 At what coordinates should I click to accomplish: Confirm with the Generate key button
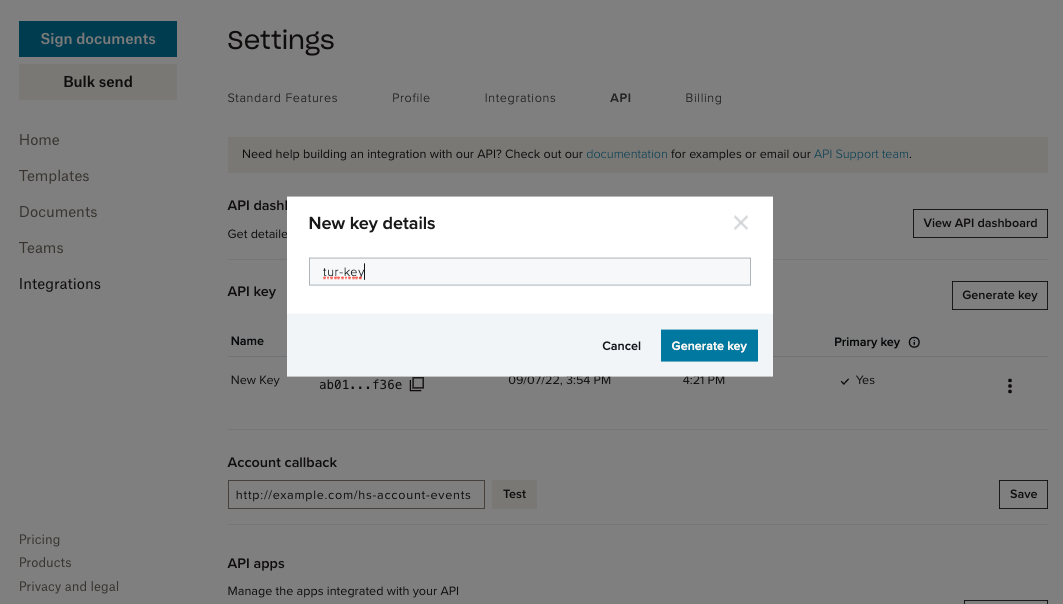tap(709, 345)
